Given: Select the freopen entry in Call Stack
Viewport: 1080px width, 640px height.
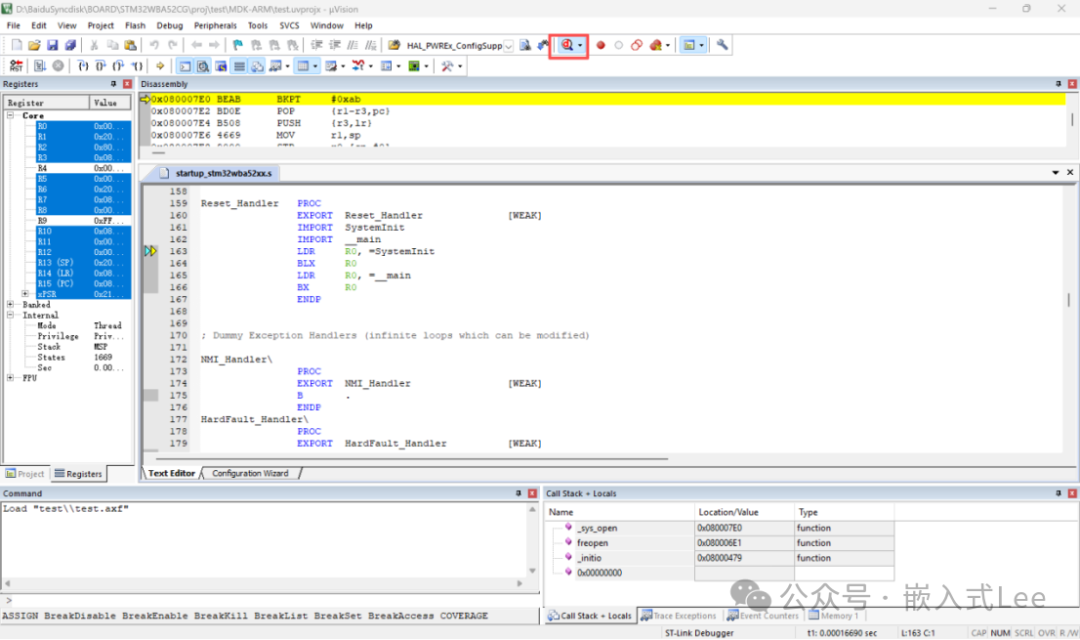Looking at the screenshot, I should tap(592, 543).
